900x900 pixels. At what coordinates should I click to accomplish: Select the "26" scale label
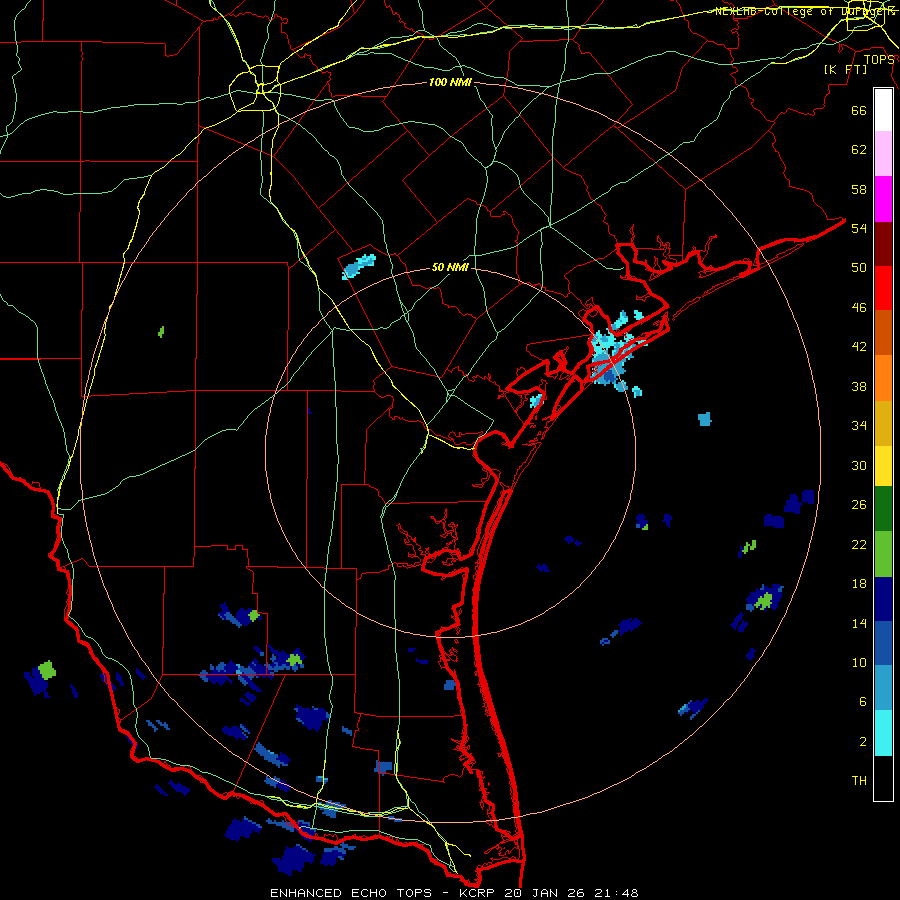point(859,505)
